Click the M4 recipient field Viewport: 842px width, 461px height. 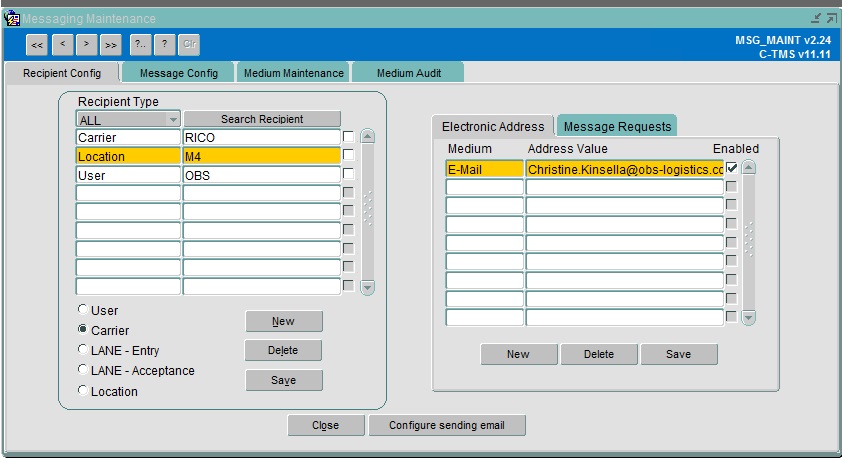click(262, 156)
